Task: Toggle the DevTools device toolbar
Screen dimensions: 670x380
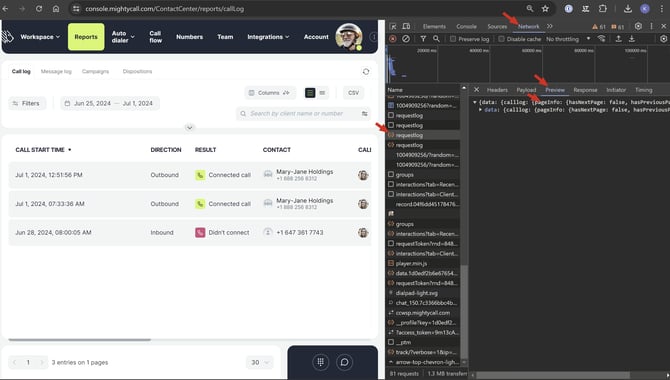Action: click(x=406, y=26)
